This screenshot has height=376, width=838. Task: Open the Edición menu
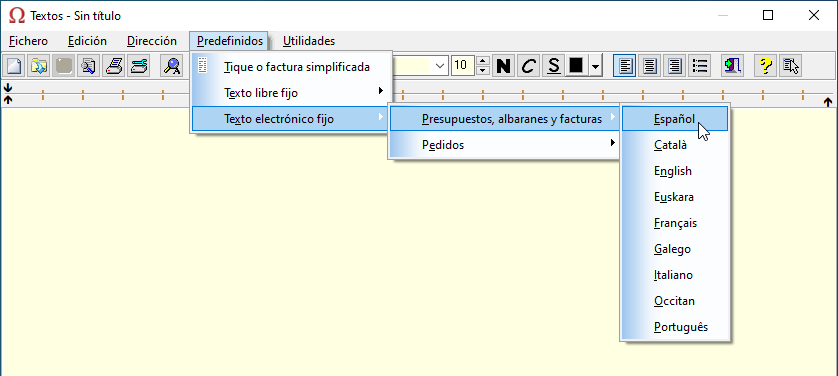(x=87, y=41)
